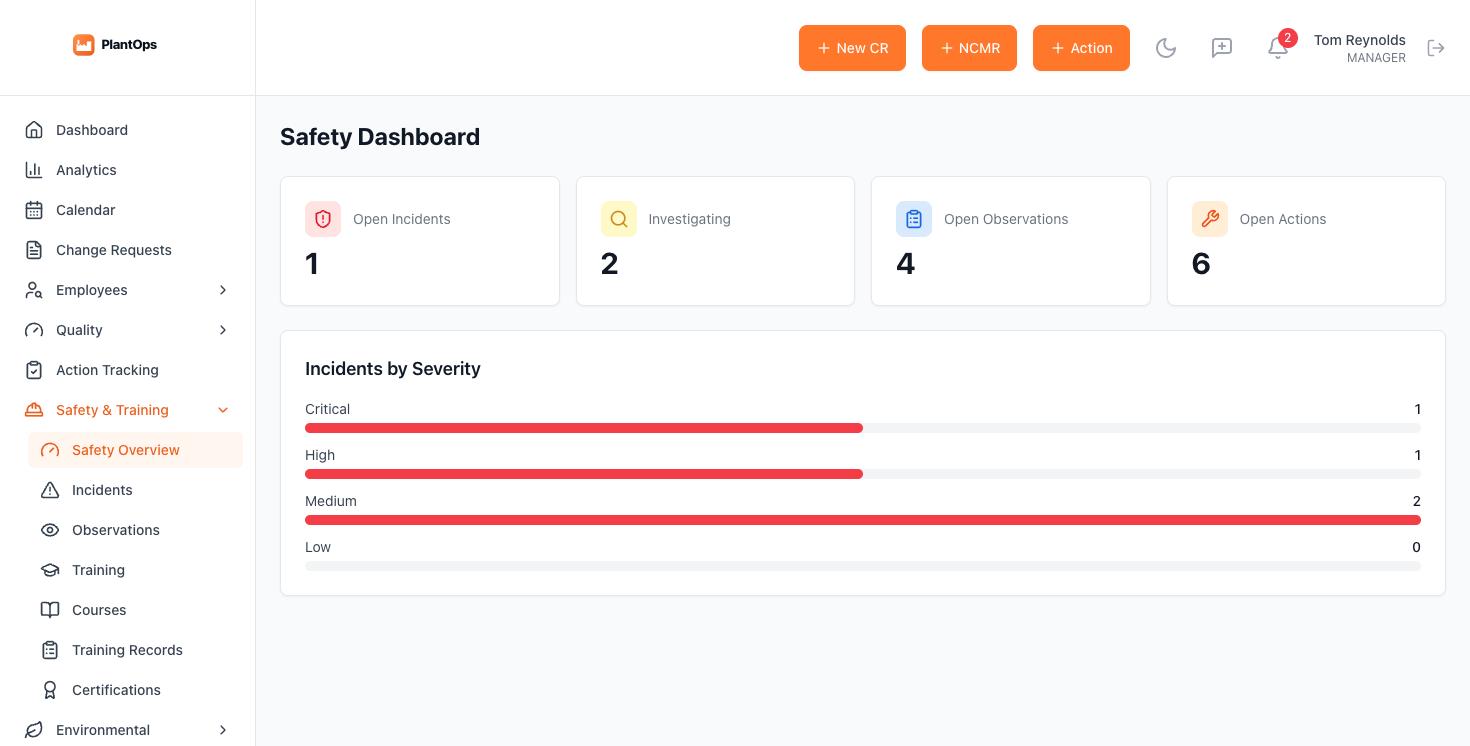Expand the Employees submenu chevron
This screenshot has height=746, width=1470.
pyautogui.click(x=223, y=290)
